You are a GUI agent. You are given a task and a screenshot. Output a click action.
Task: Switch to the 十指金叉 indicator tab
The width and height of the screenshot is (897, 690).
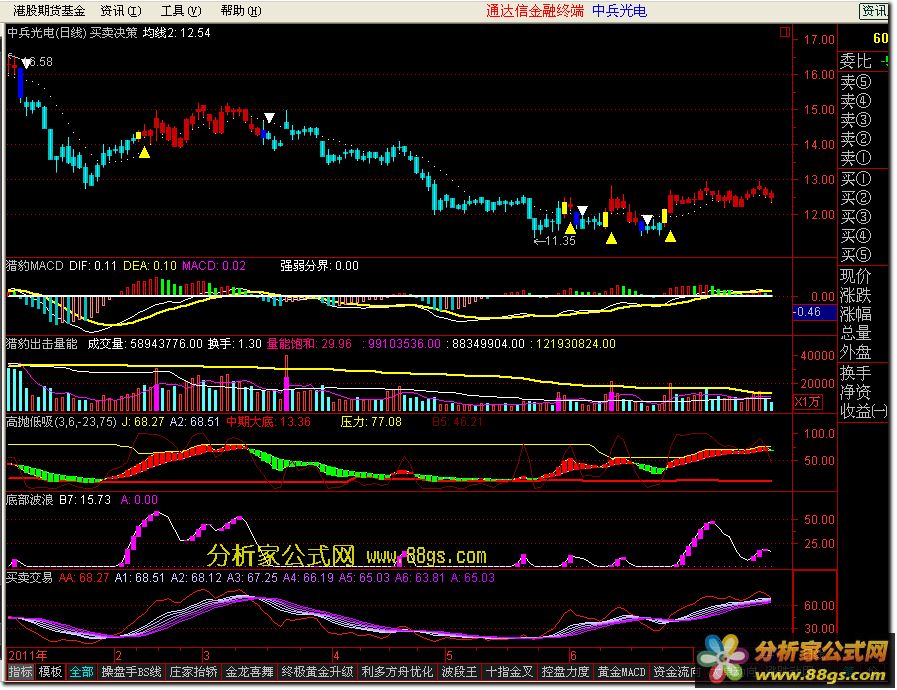coord(509,672)
